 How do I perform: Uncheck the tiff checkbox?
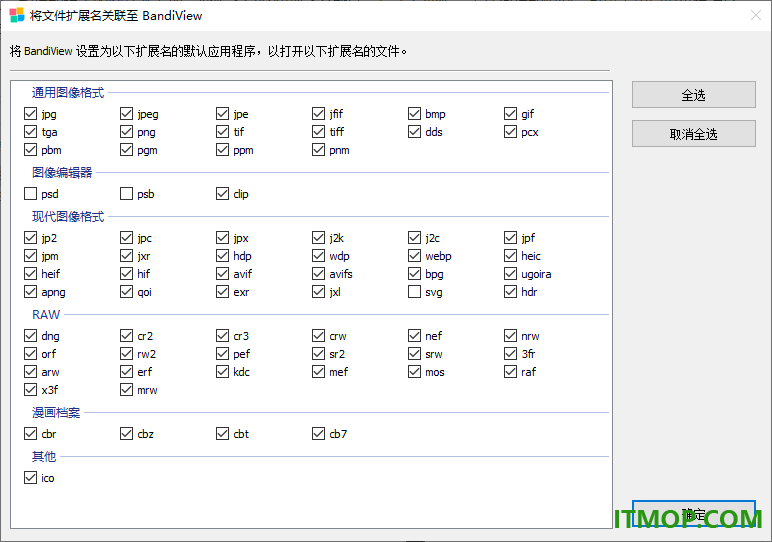point(319,132)
